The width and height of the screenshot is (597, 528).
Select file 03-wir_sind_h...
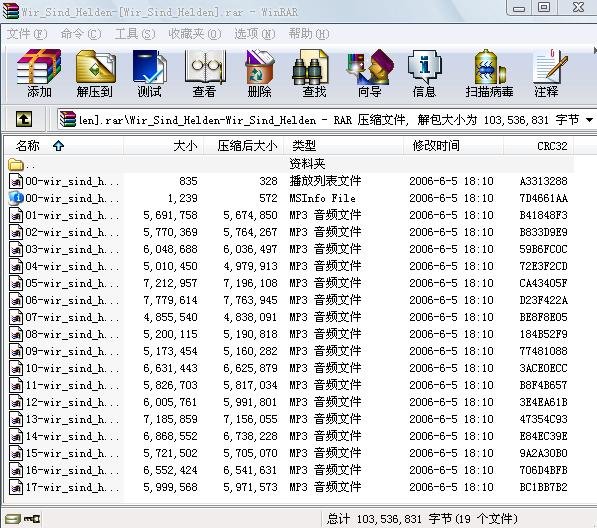72,250
